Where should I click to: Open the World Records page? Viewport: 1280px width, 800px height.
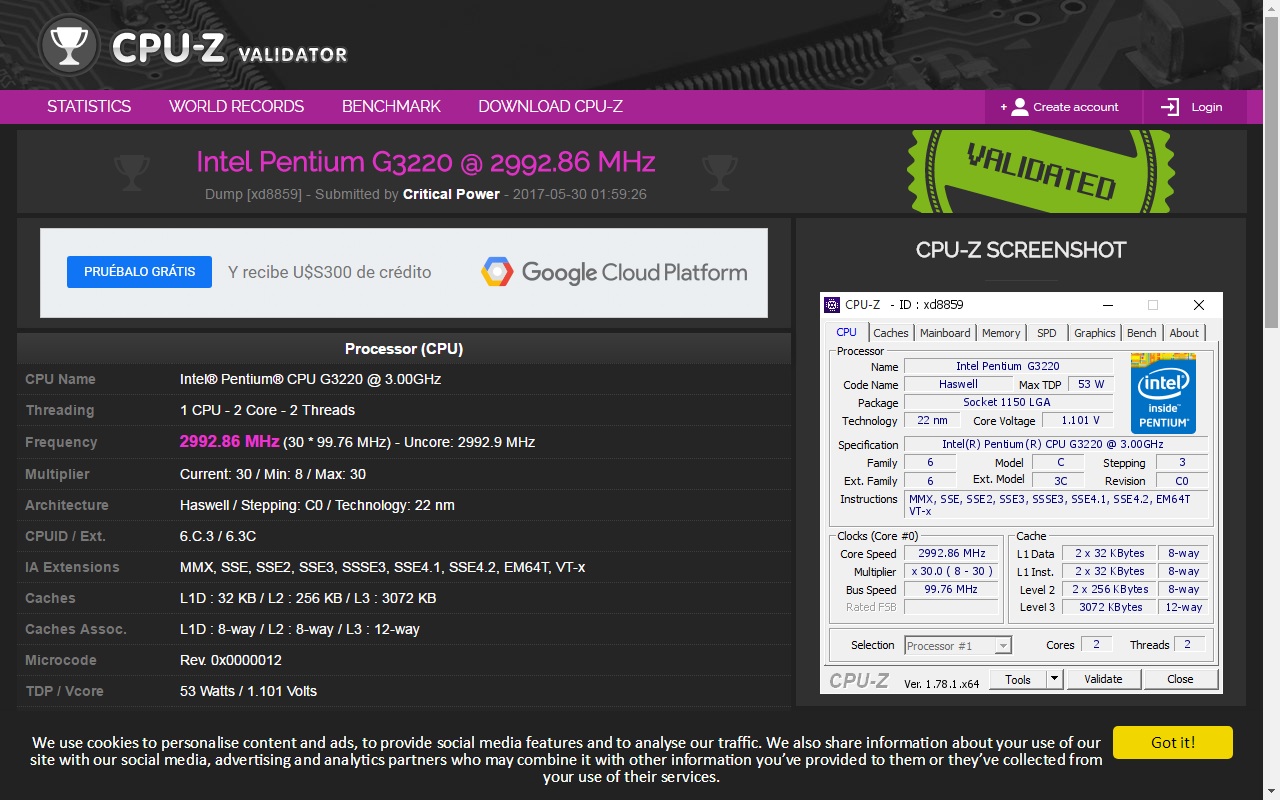point(236,107)
